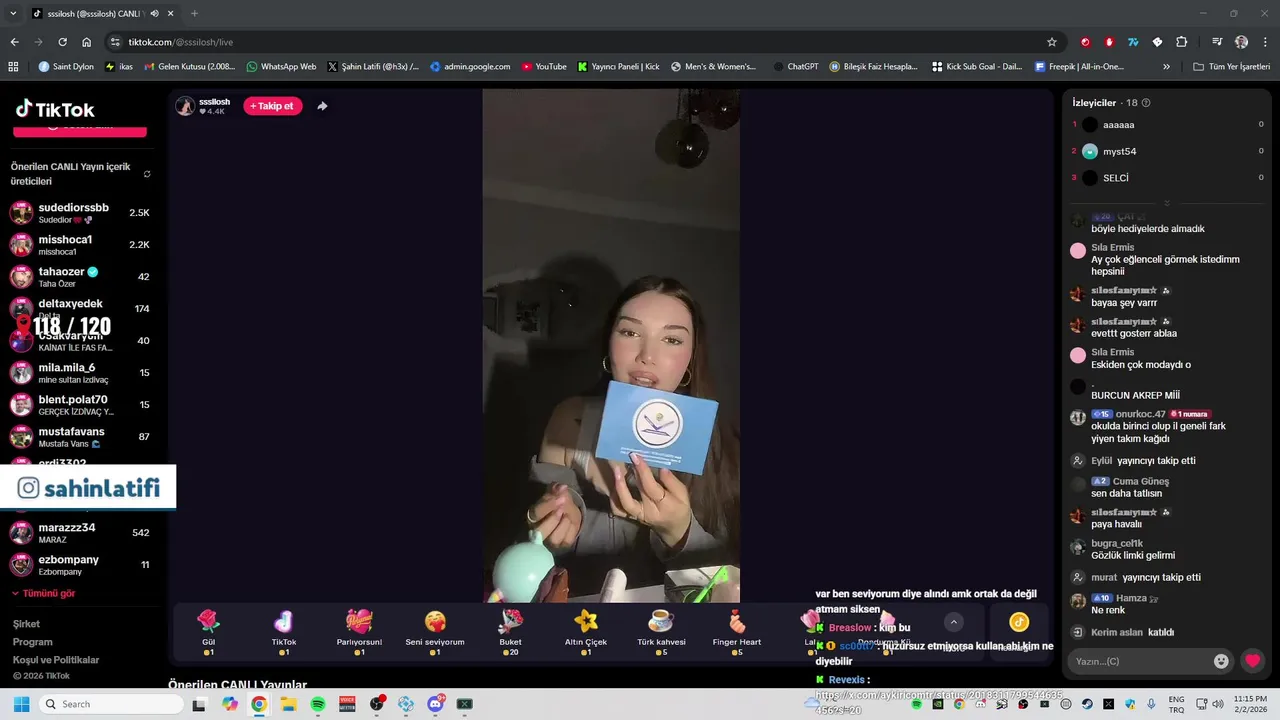Open WhatsApp Web bookmark
Screen dimensions: 1280x720
pos(281,67)
